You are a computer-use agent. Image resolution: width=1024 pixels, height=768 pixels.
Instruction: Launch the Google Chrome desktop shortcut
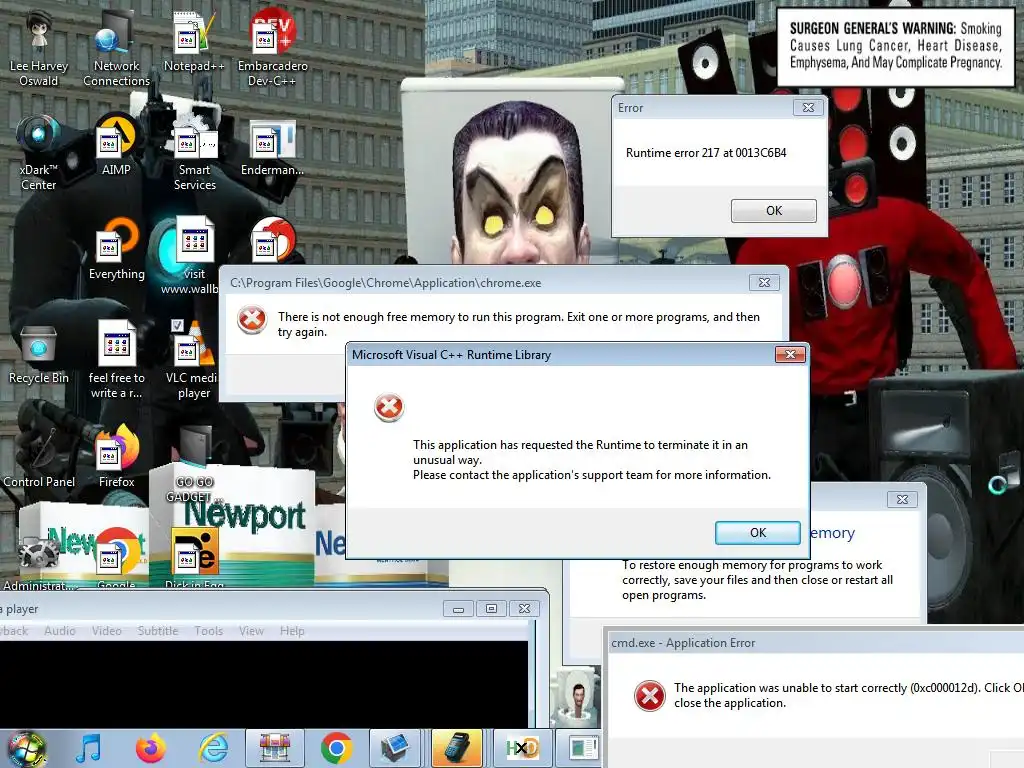(x=117, y=560)
